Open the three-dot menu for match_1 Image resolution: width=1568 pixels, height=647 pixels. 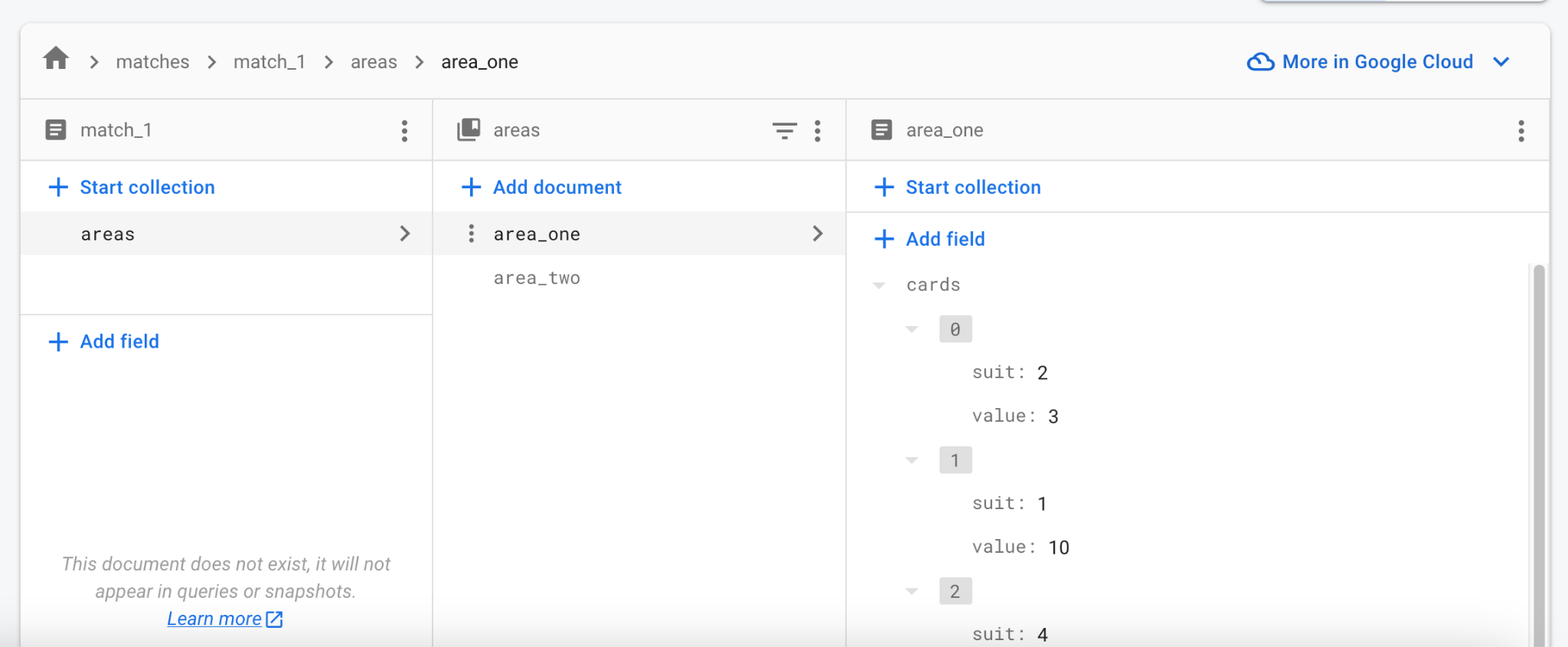pos(404,130)
